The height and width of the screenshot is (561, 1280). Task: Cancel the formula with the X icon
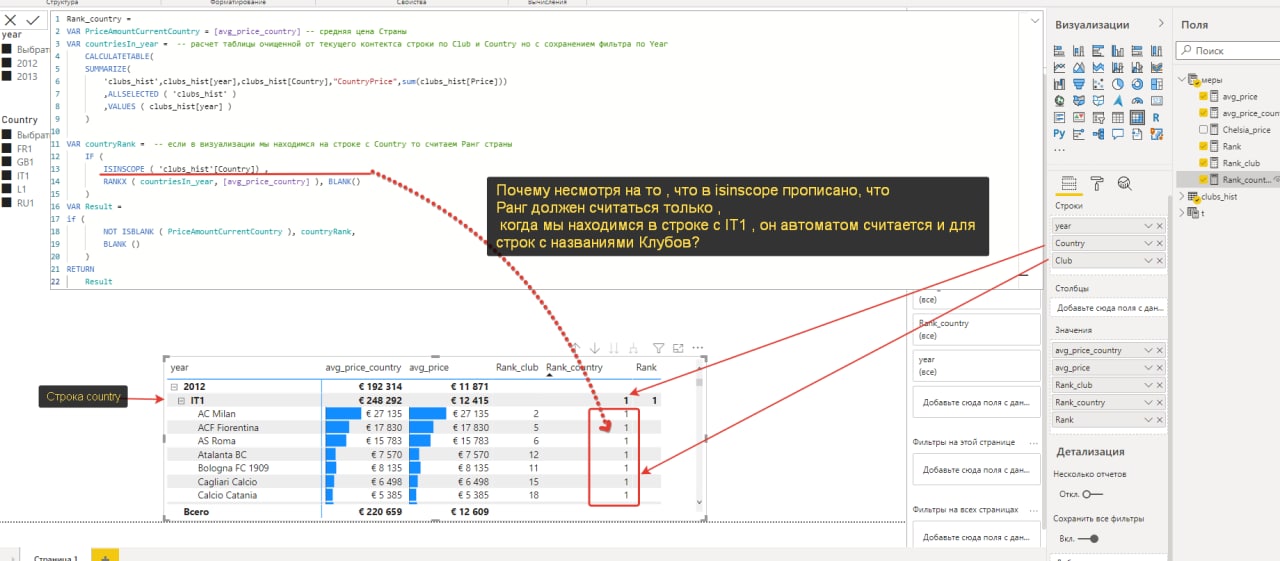click(11, 19)
